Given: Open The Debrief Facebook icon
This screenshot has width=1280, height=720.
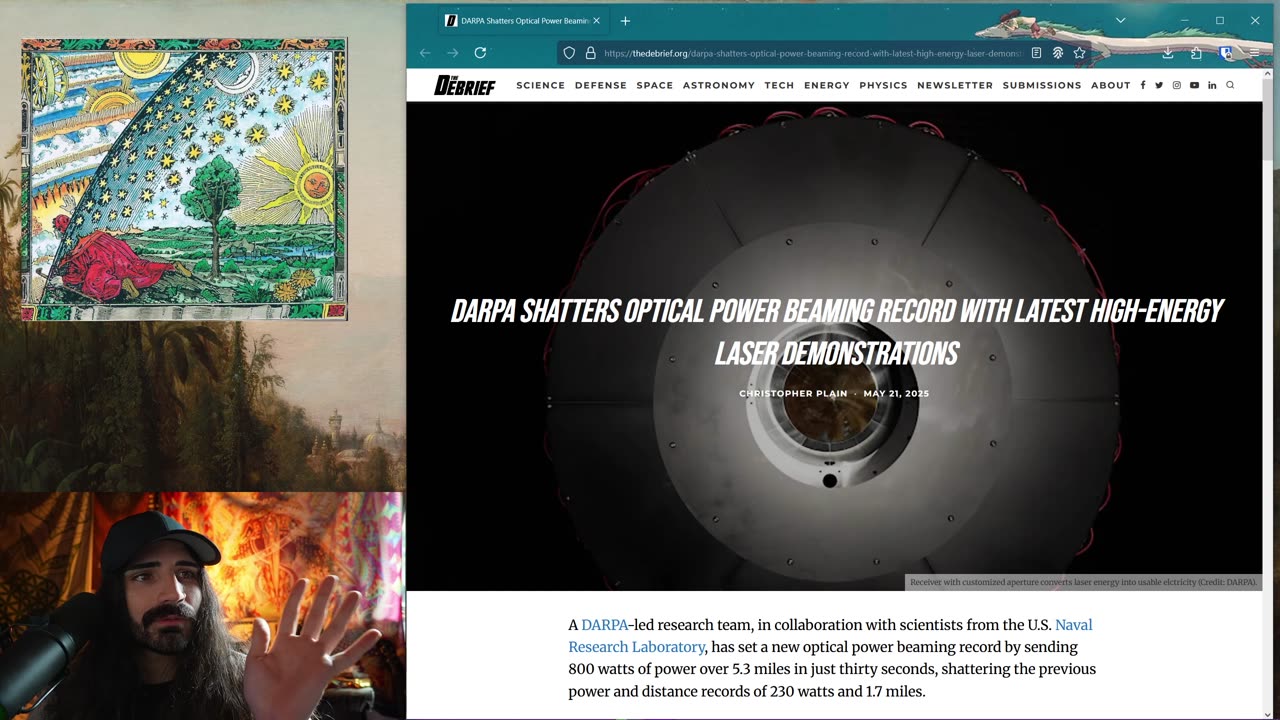Looking at the screenshot, I should tap(1143, 85).
